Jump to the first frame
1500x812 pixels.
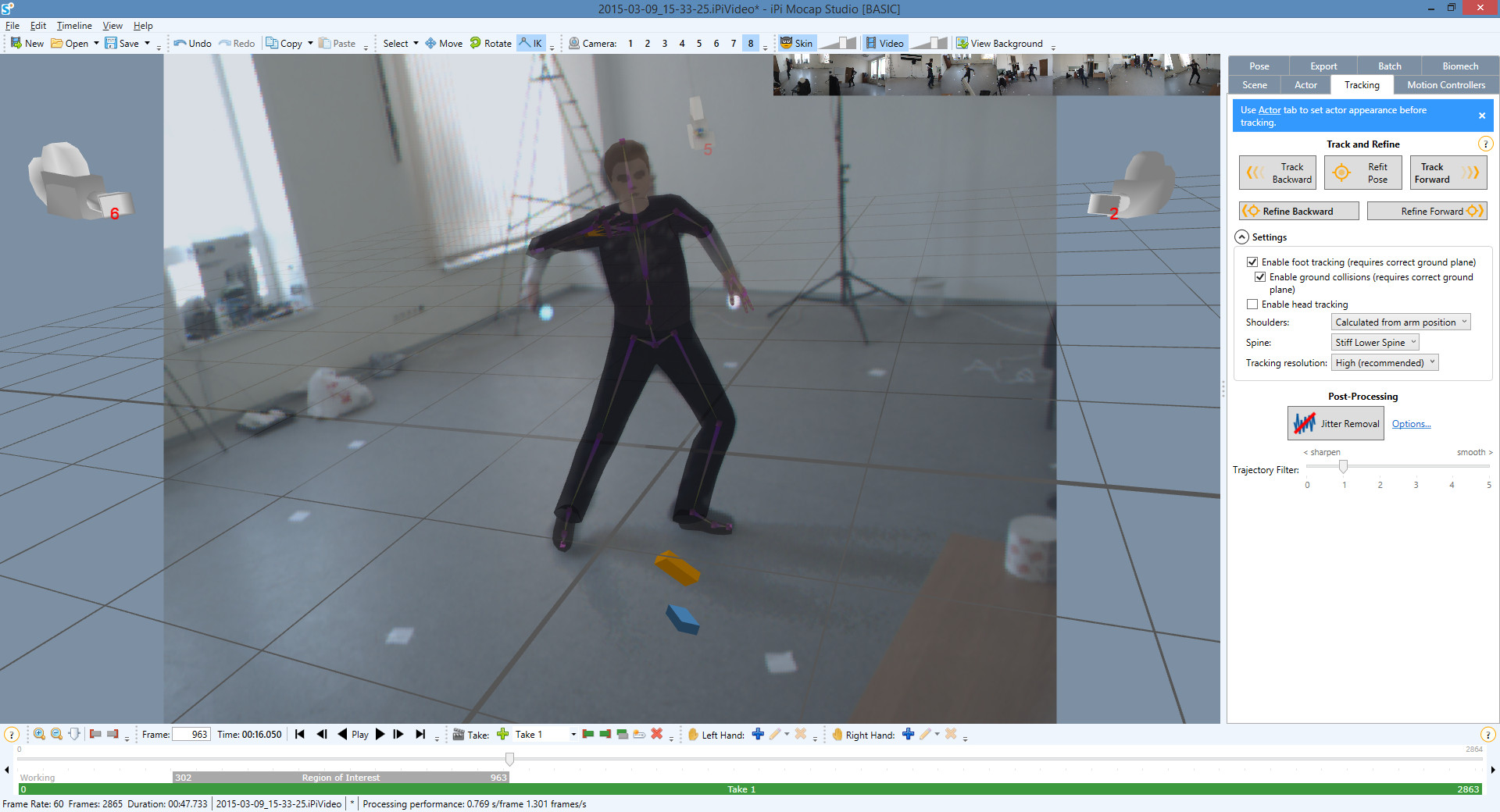[x=300, y=734]
